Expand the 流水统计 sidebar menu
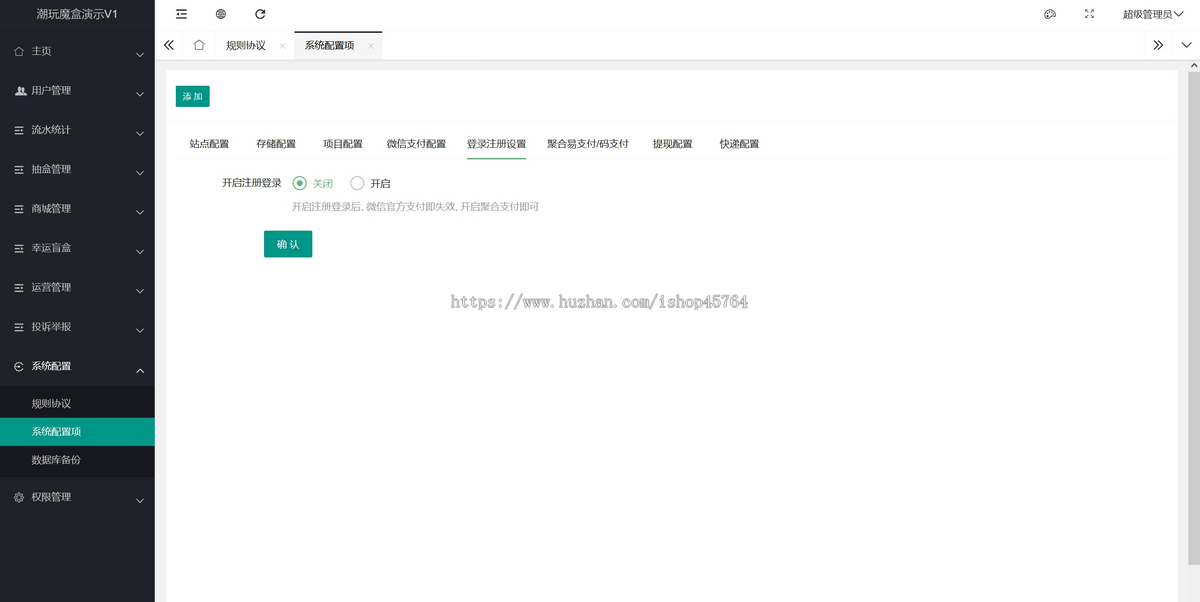The image size is (1200, 602). [x=77, y=130]
